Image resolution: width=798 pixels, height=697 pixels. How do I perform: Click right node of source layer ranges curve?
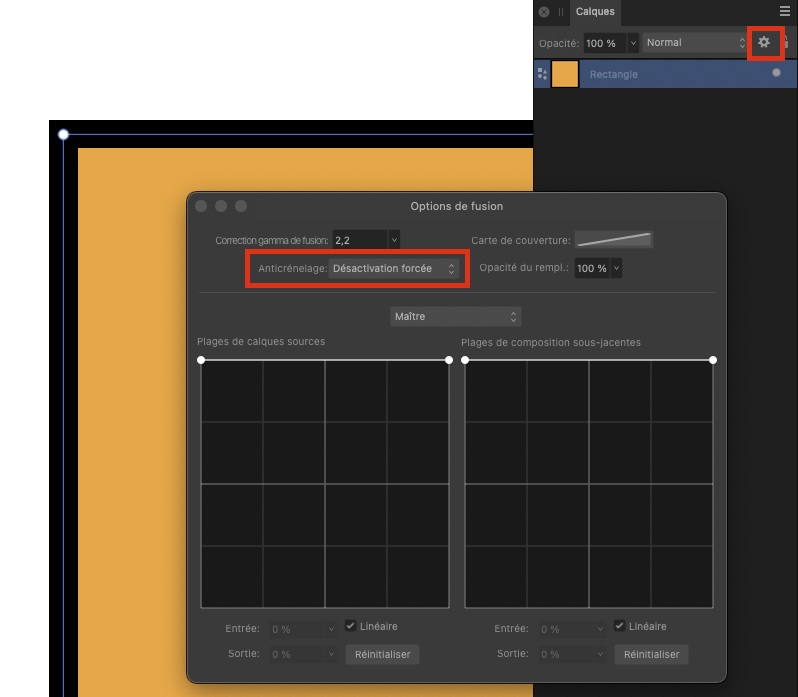[449, 360]
